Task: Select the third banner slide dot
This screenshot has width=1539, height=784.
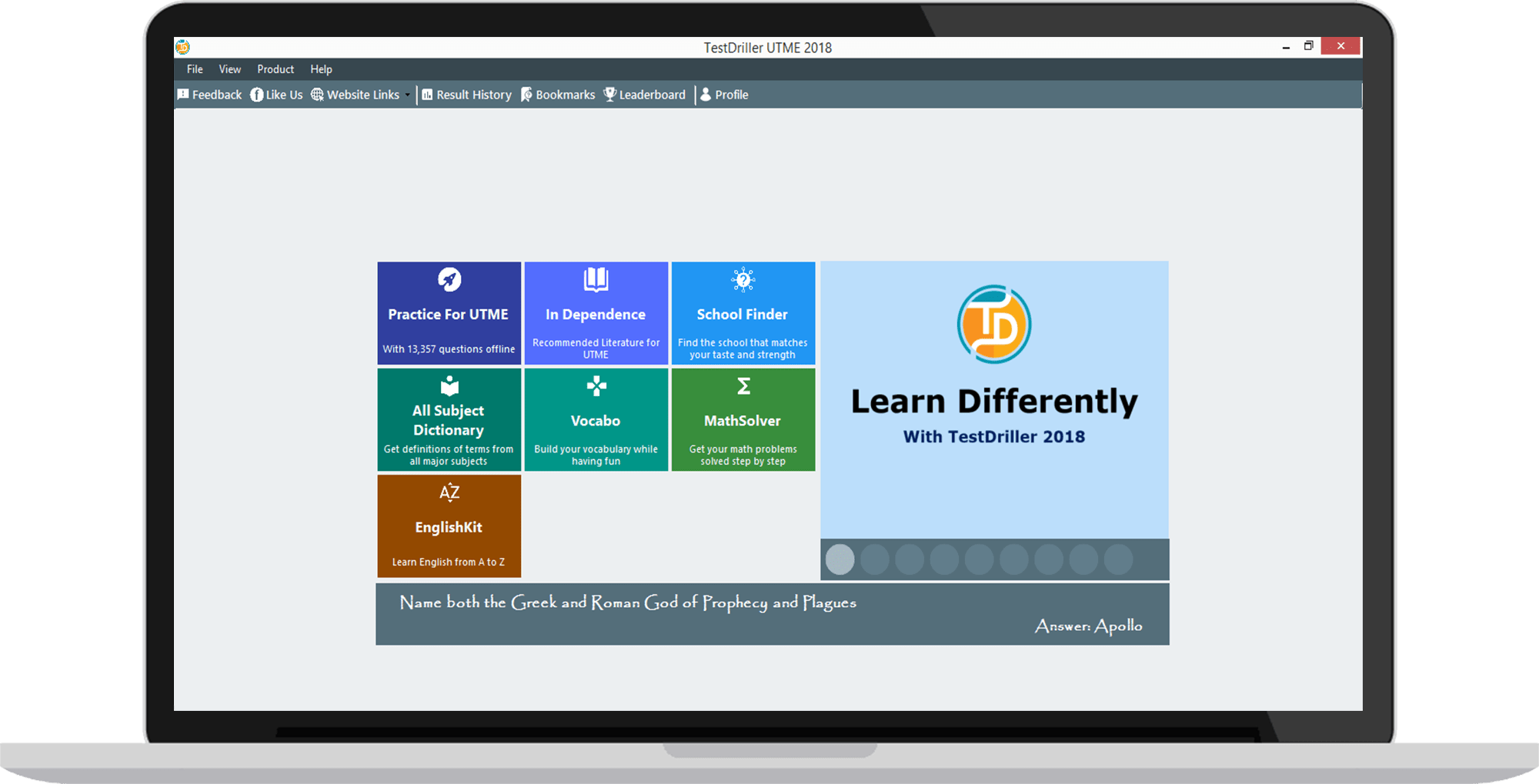Action: pyautogui.click(x=910, y=559)
